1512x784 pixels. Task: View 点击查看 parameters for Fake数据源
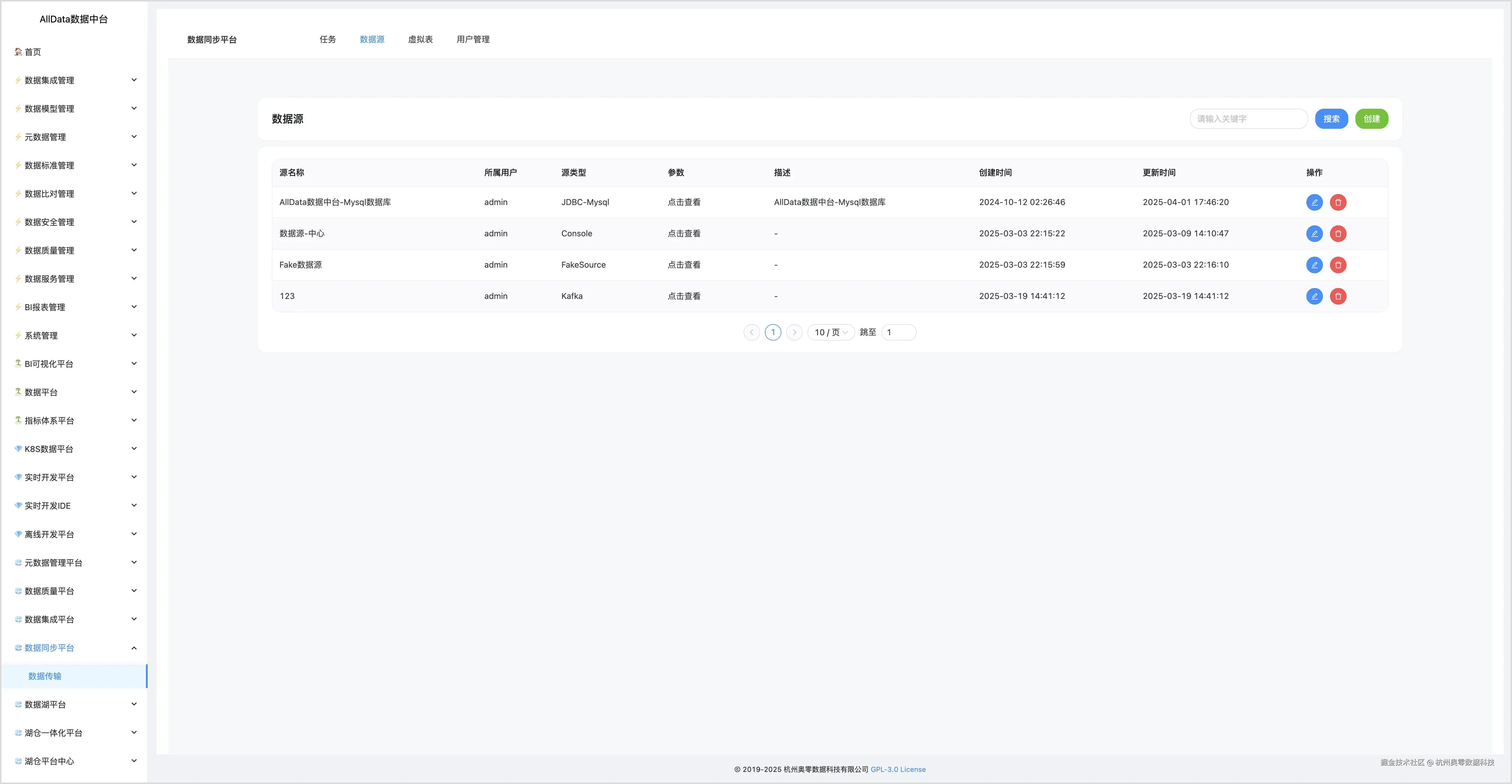coord(684,265)
